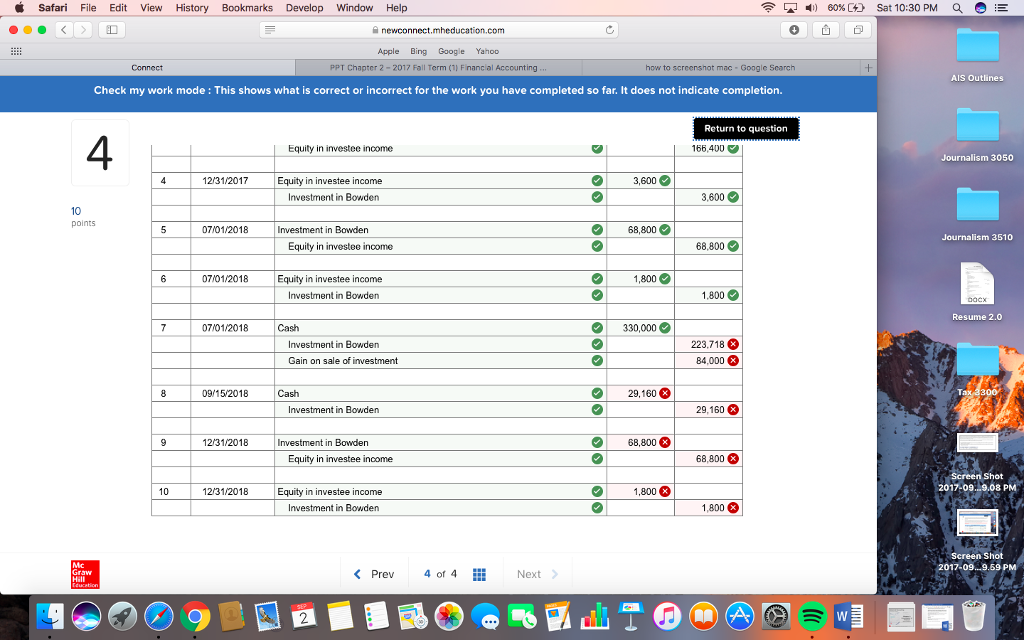1024x640 pixels.
Task: Open the reader view icon in address bar
Action: (270, 30)
